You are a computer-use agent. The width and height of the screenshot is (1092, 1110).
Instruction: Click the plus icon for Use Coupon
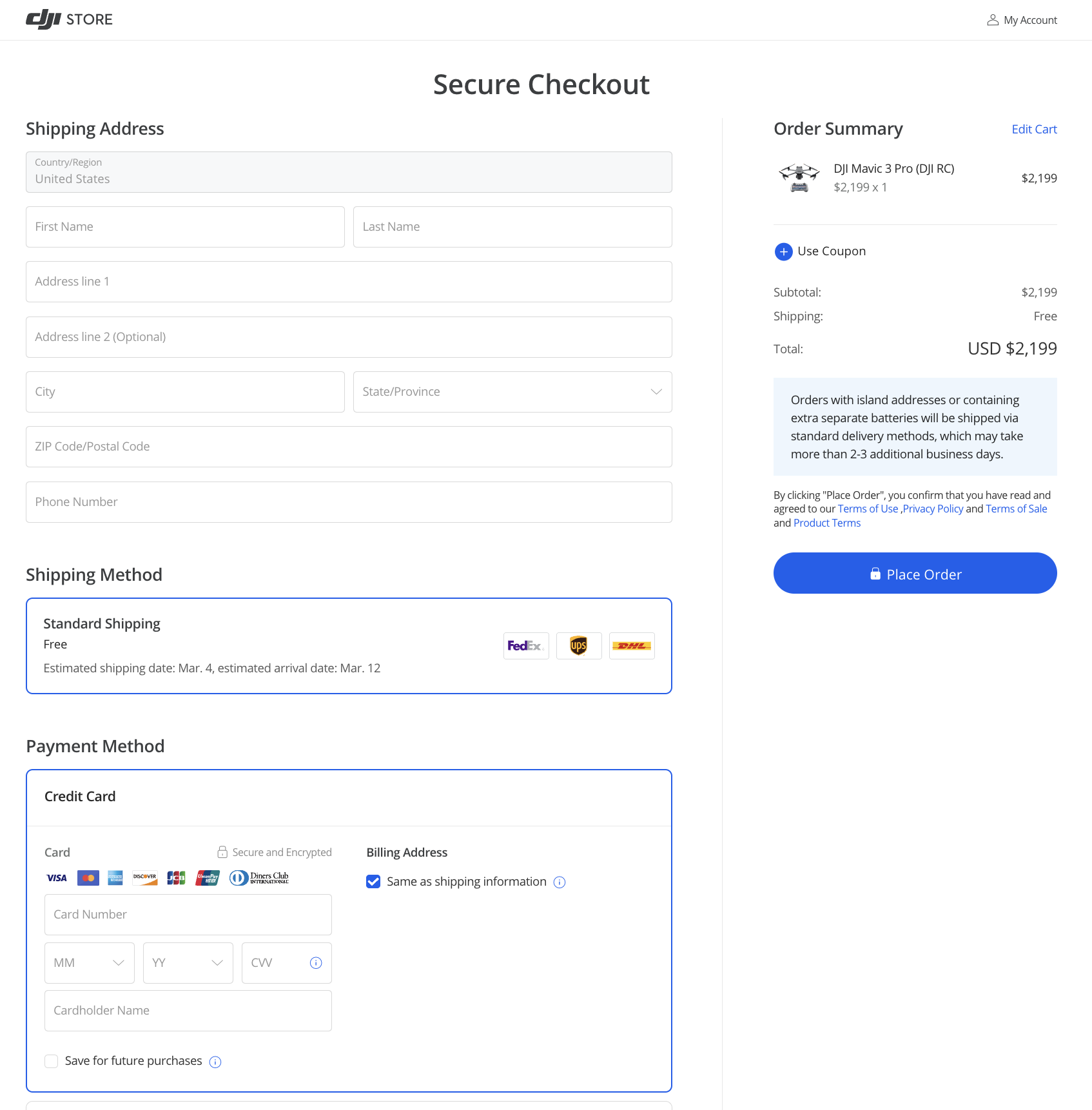pyautogui.click(x=783, y=251)
